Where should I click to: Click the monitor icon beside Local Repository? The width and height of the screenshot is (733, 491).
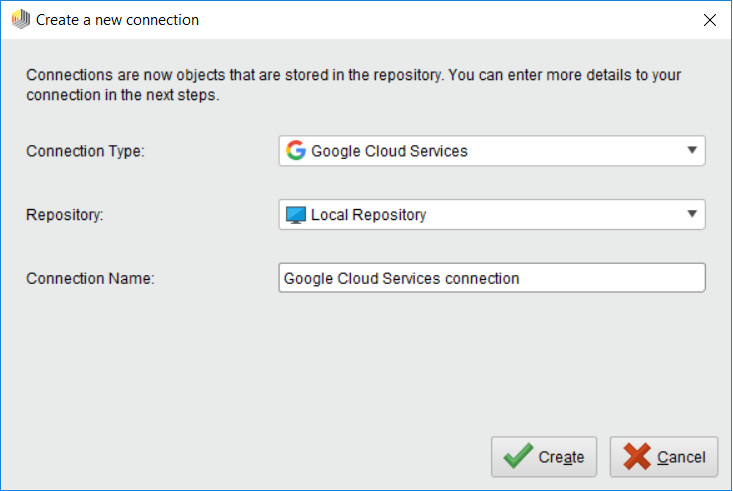click(295, 215)
